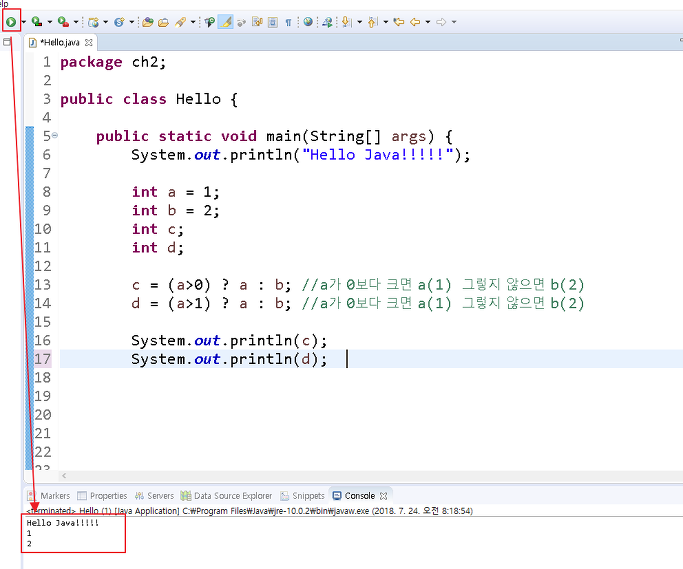Click the terminated Hello launch description text
Screen dimensions: 683x569
[250, 511]
